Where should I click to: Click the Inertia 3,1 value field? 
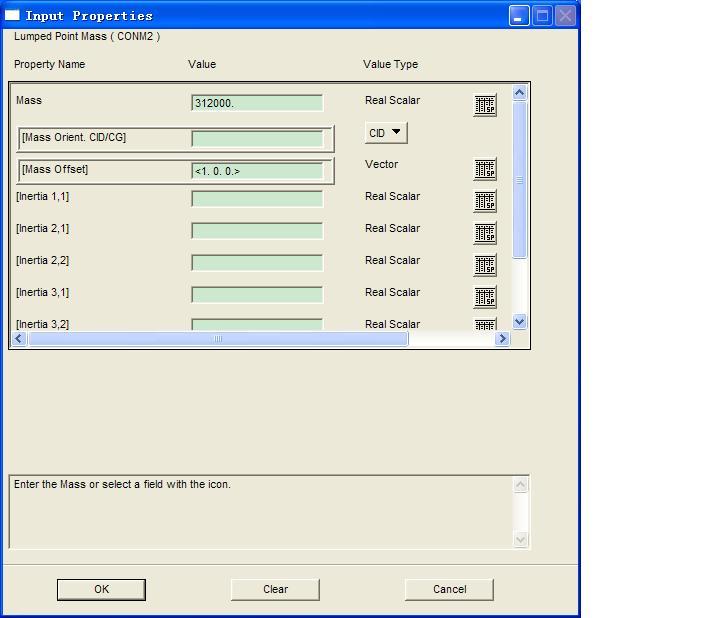pos(257,295)
